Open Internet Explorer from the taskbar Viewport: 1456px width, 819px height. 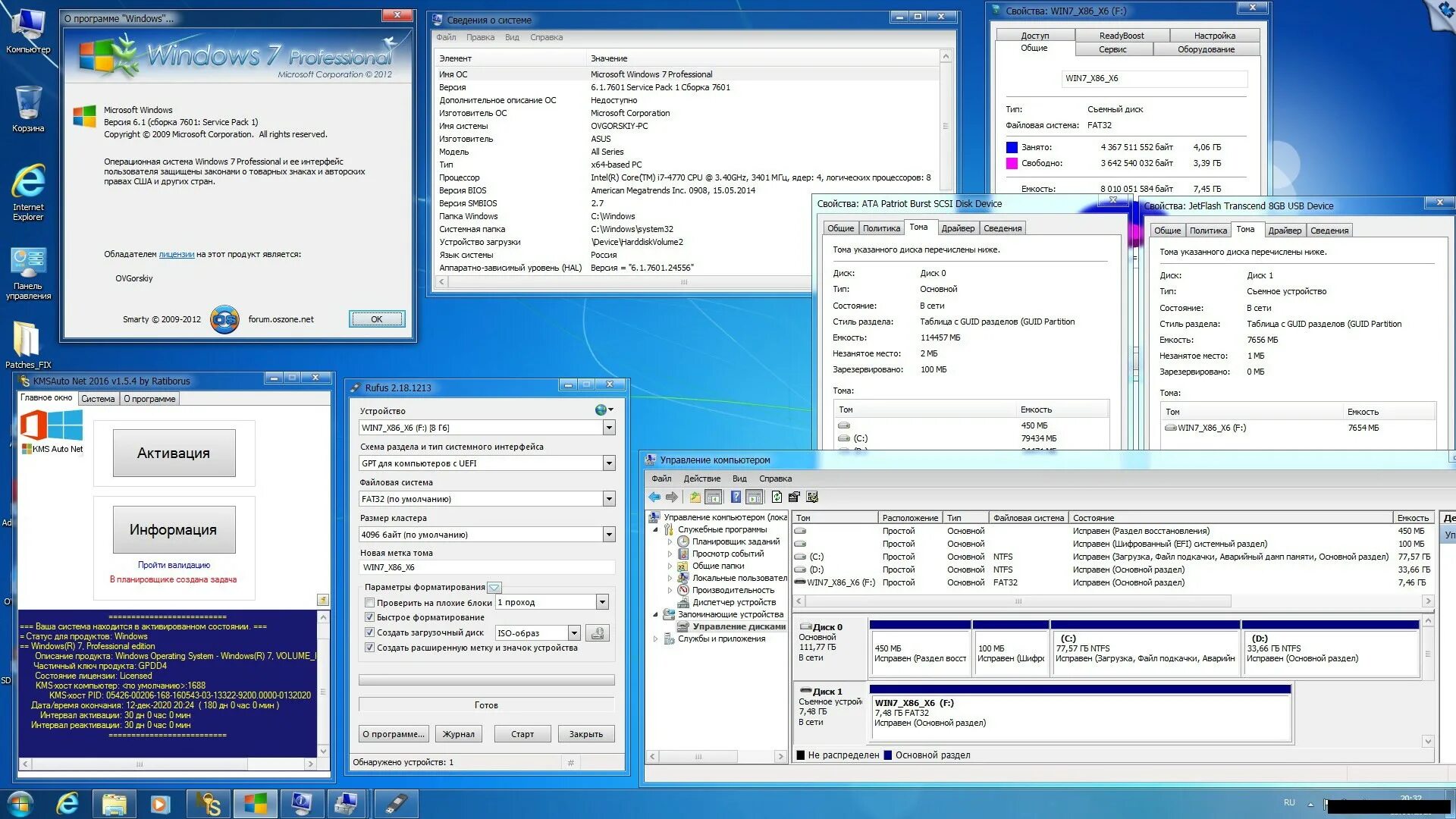67,804
